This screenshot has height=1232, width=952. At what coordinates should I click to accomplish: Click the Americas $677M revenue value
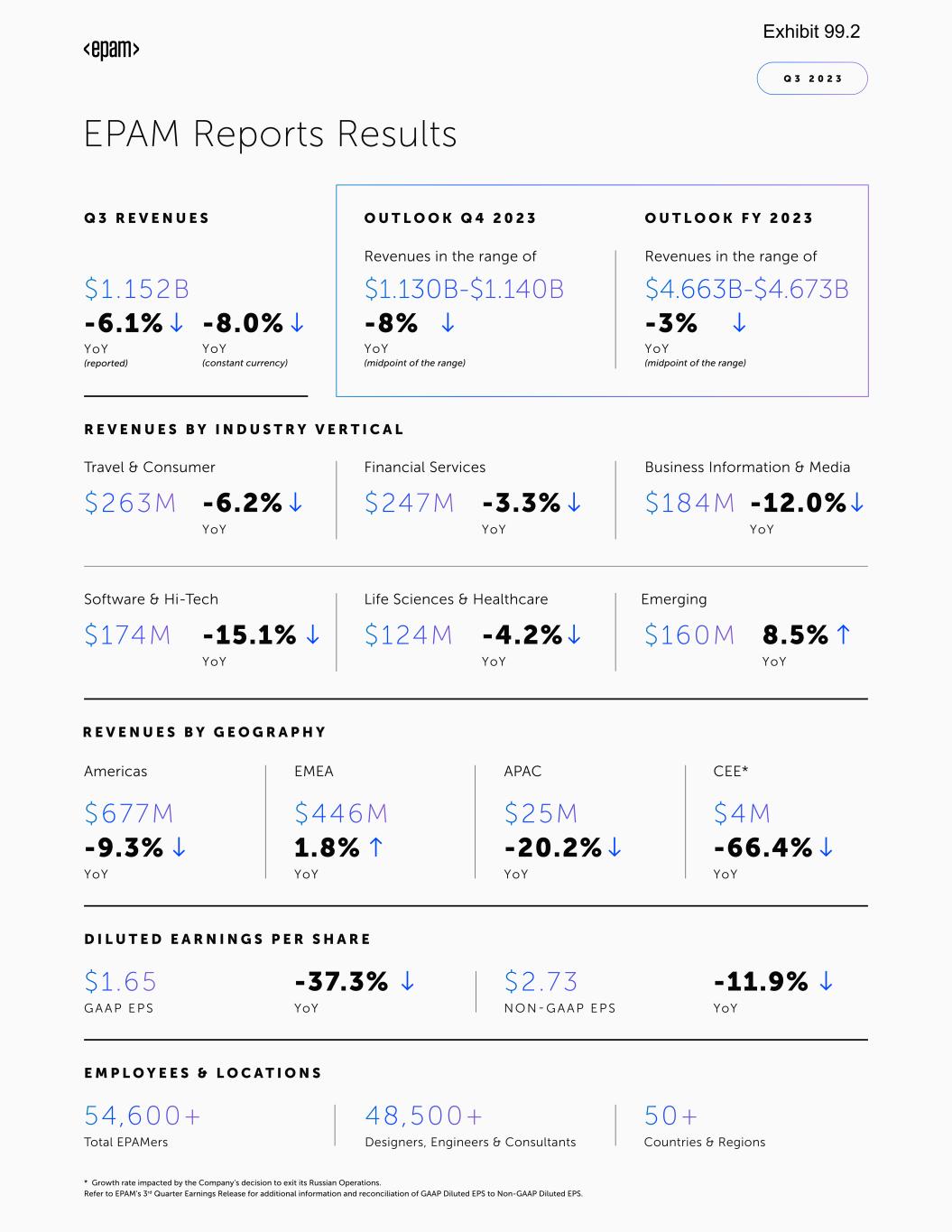[x=128, y=813]
